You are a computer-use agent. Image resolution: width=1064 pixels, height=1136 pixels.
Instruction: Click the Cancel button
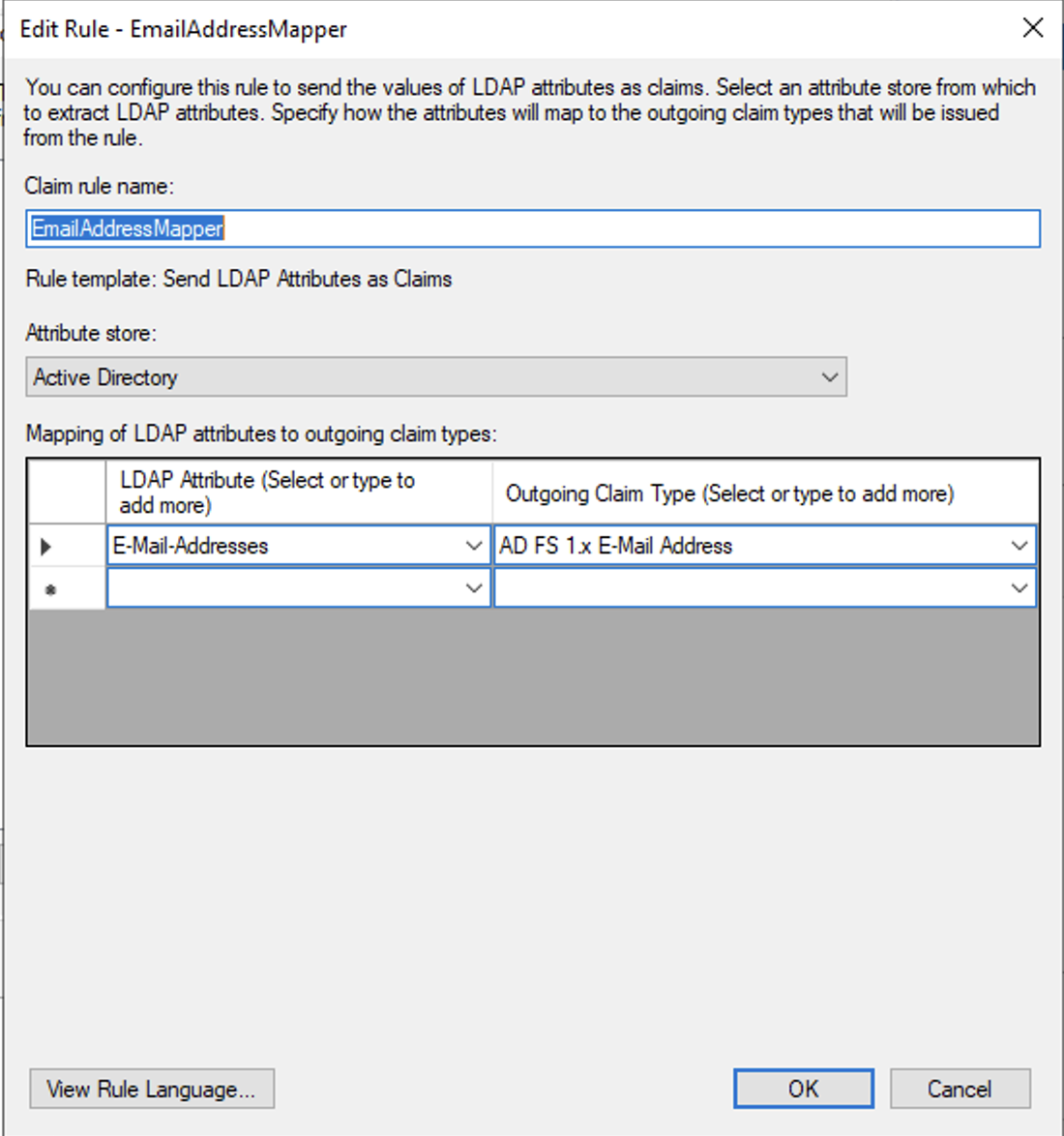(961, 1088)
